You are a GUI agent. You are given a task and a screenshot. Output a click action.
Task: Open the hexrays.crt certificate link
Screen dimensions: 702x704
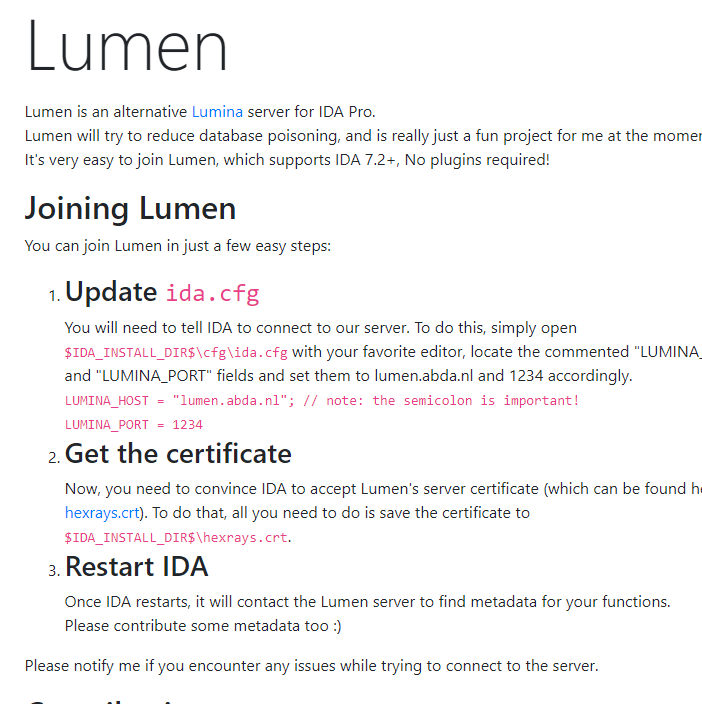(102, 513)
